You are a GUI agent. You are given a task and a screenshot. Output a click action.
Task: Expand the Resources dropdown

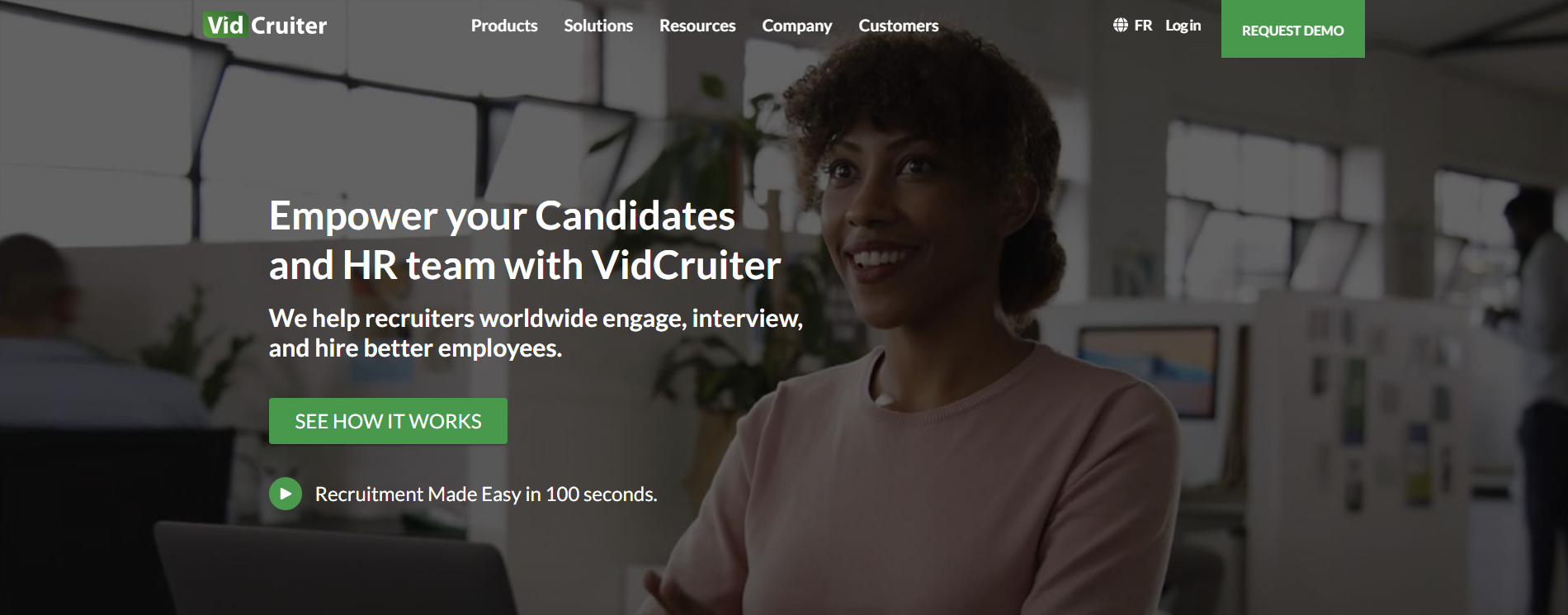click(x=697, y=26)
